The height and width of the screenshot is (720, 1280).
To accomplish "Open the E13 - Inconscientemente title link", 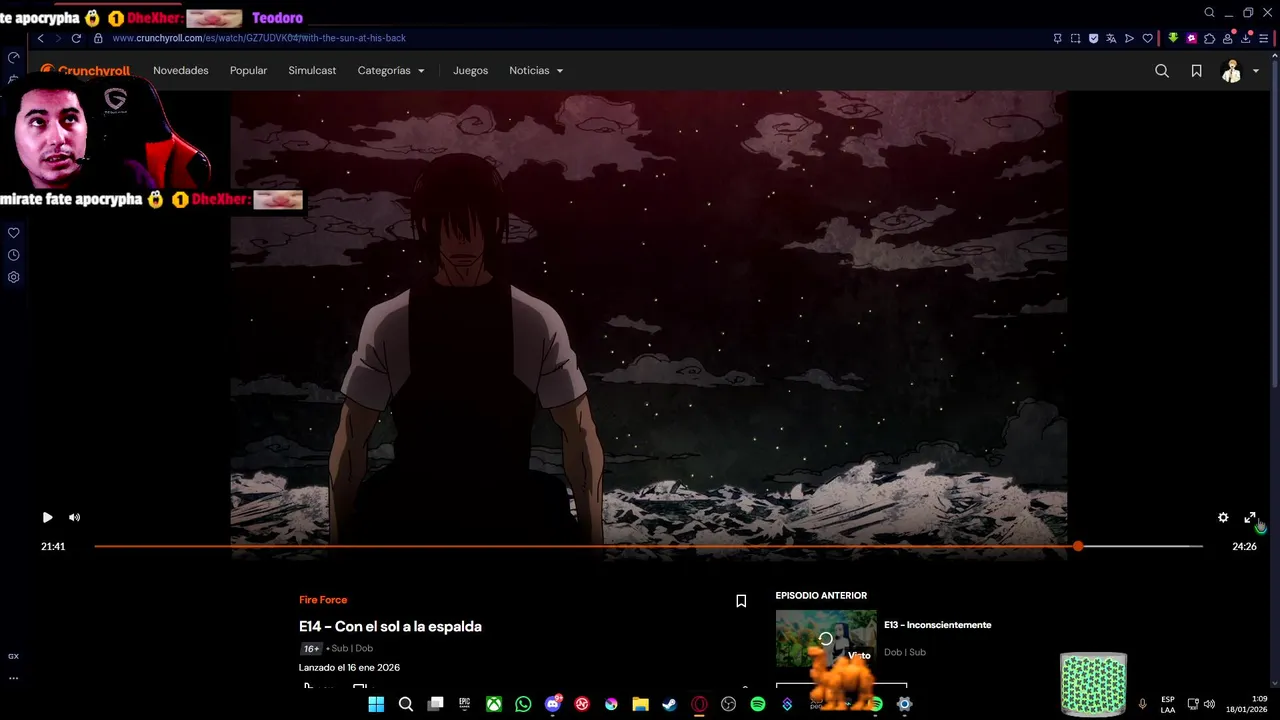I will click(x=937, y=625).
